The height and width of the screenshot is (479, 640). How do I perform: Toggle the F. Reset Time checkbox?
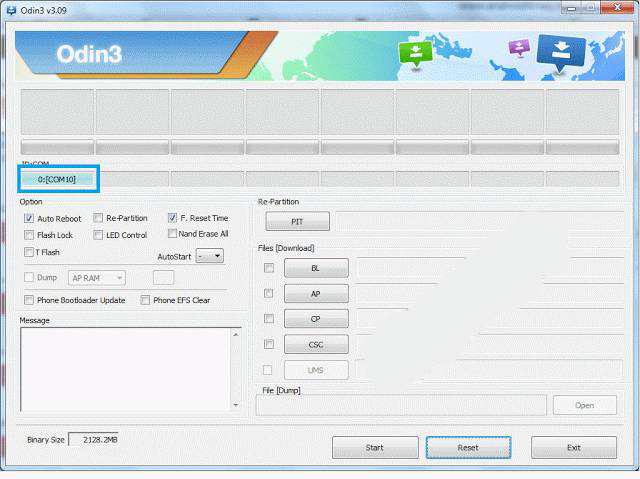pyautogui.click(x=172, y=218)
